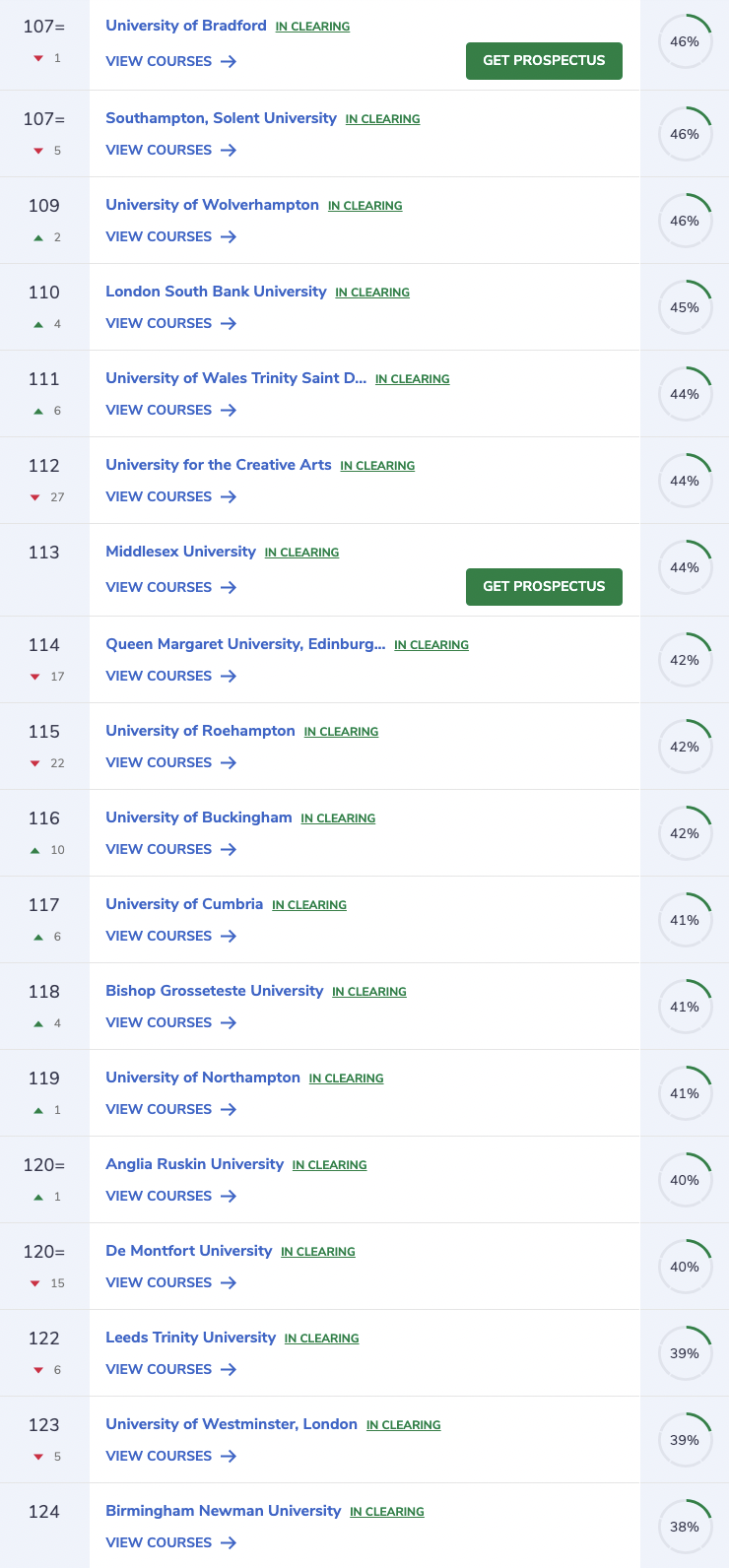Open the University of Roehampton link
The height and width of the screenshot is (1568, 729).
click(200, 731)
